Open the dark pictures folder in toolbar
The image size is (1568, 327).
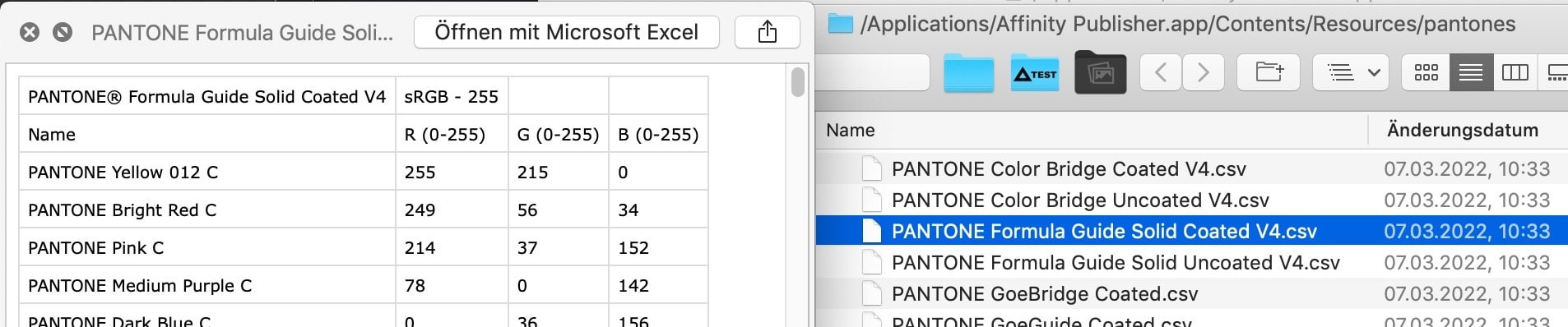pyautogui.click(x=1100, y=73)
